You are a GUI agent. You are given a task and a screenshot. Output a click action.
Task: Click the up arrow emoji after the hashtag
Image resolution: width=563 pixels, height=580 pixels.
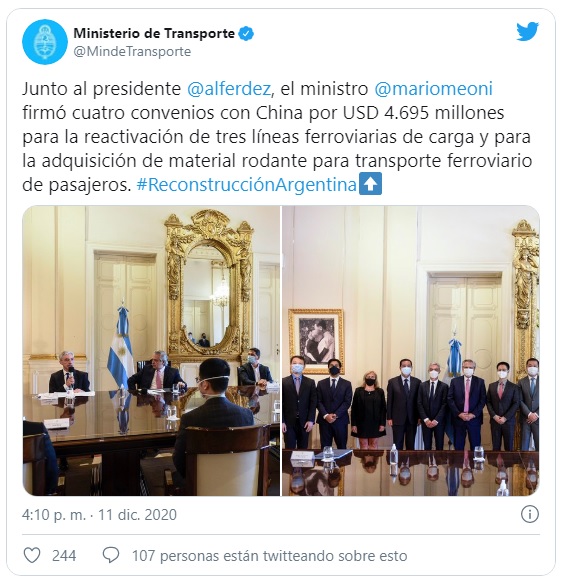371,185
